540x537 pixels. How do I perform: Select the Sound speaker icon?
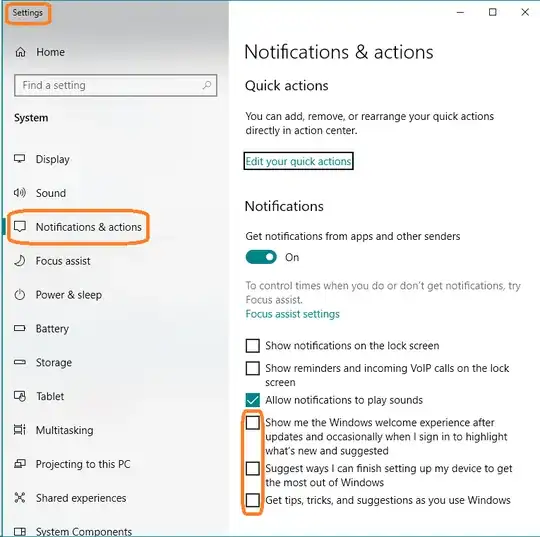pos(20,193)
